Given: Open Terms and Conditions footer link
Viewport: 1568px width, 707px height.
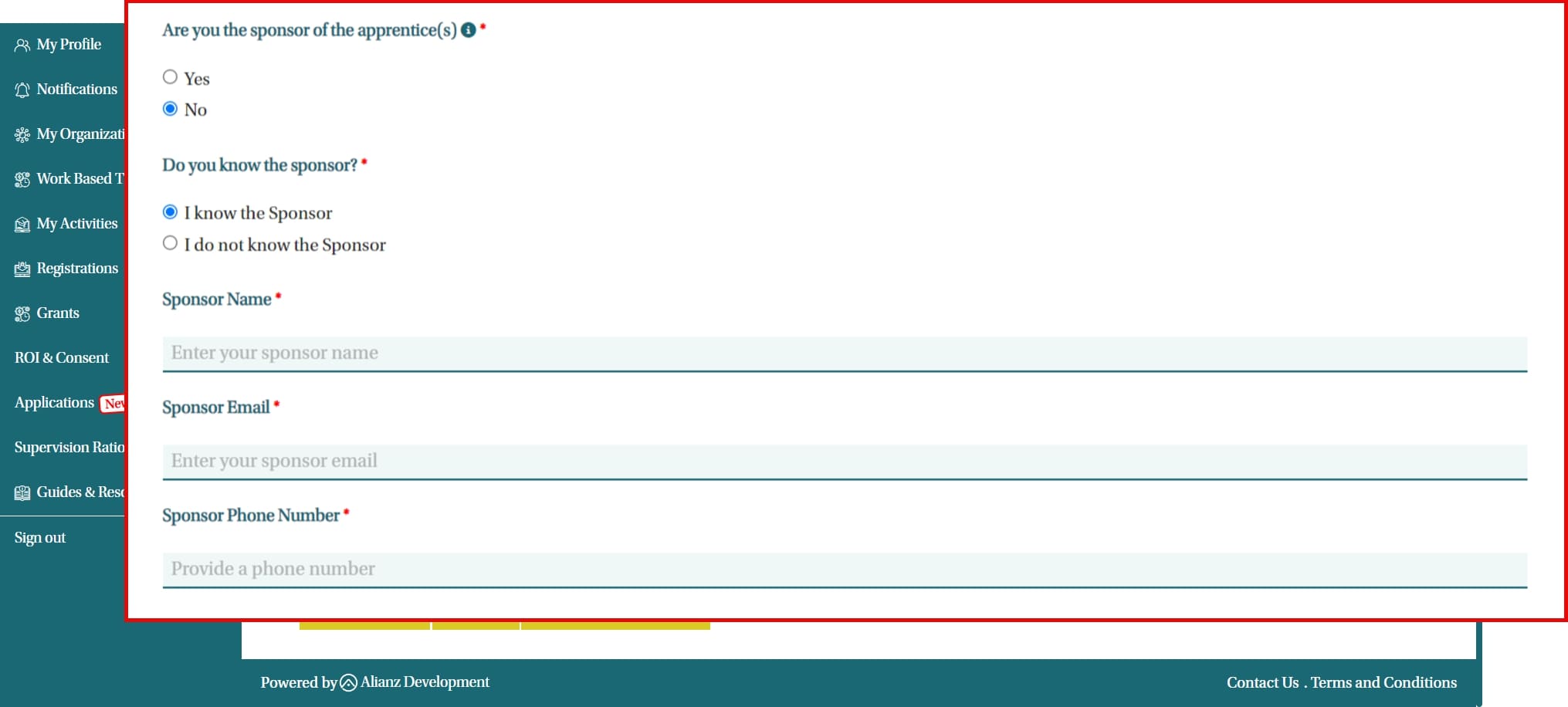Looking at the screenshot, I should coord(1383,682).
